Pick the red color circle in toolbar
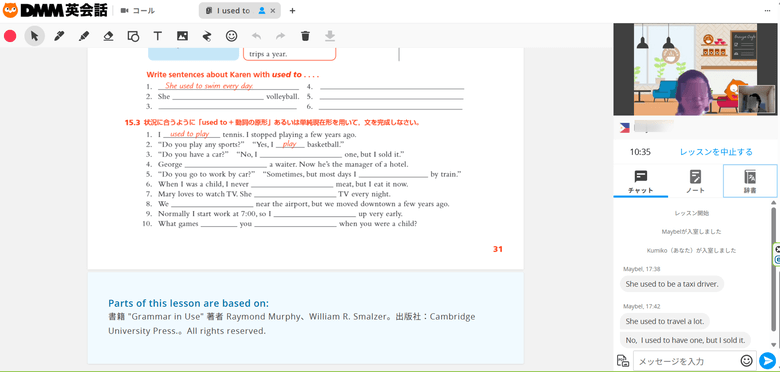The height and width of the screenshot is (372, 780). coord(10,36)
